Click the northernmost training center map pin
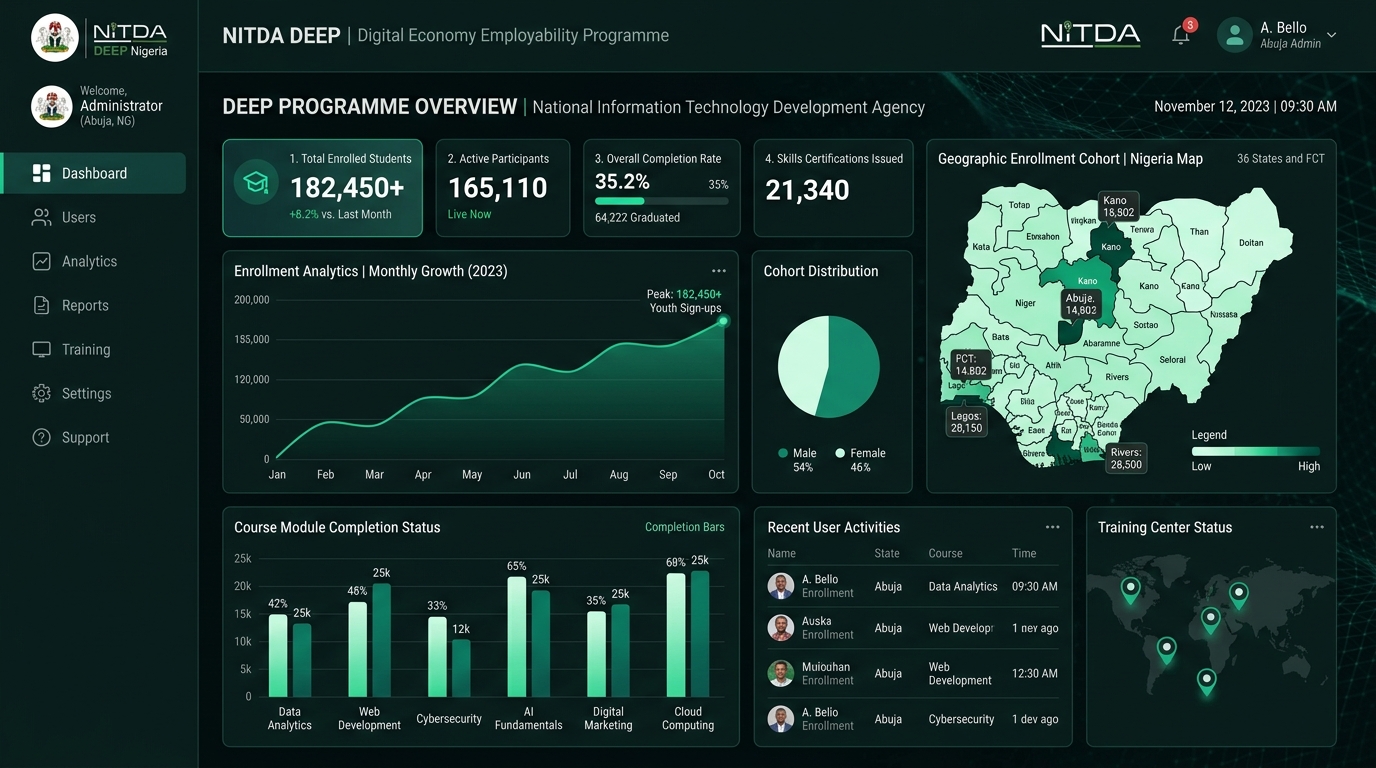 click(x=1130, y=591)
